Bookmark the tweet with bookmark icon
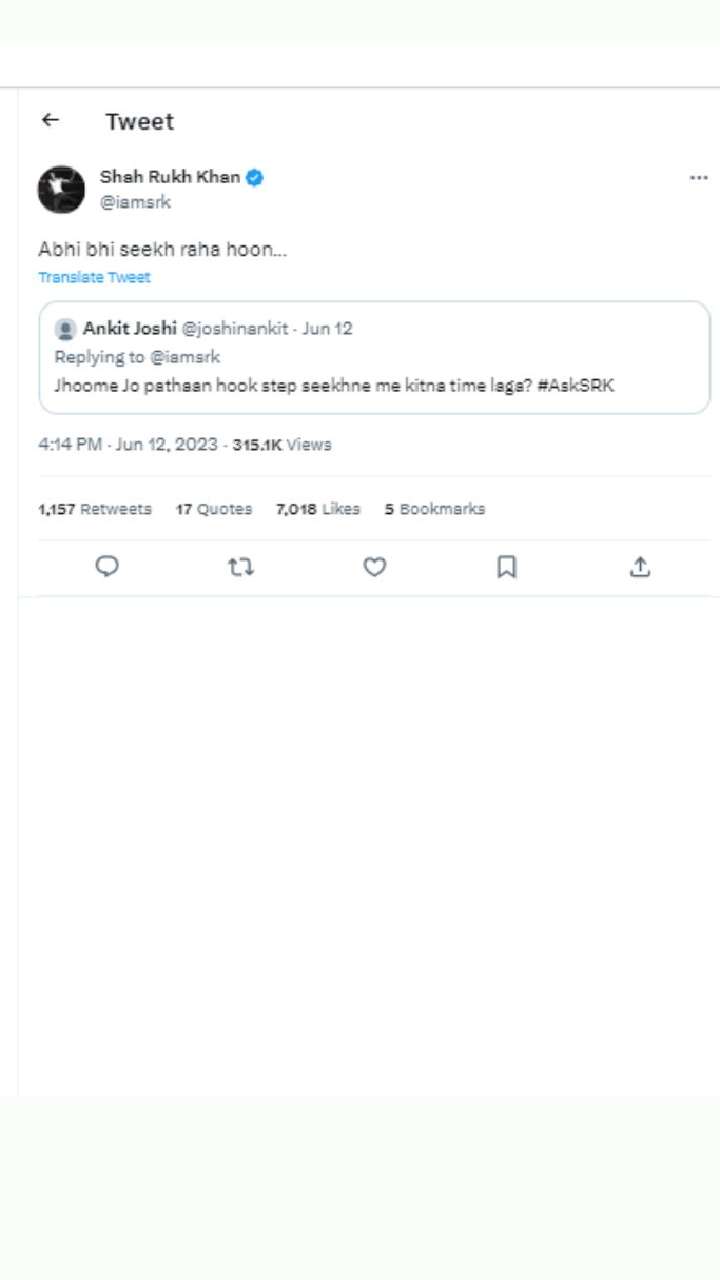This screenshot has height=1280, width=720. (x=507, y=567)
